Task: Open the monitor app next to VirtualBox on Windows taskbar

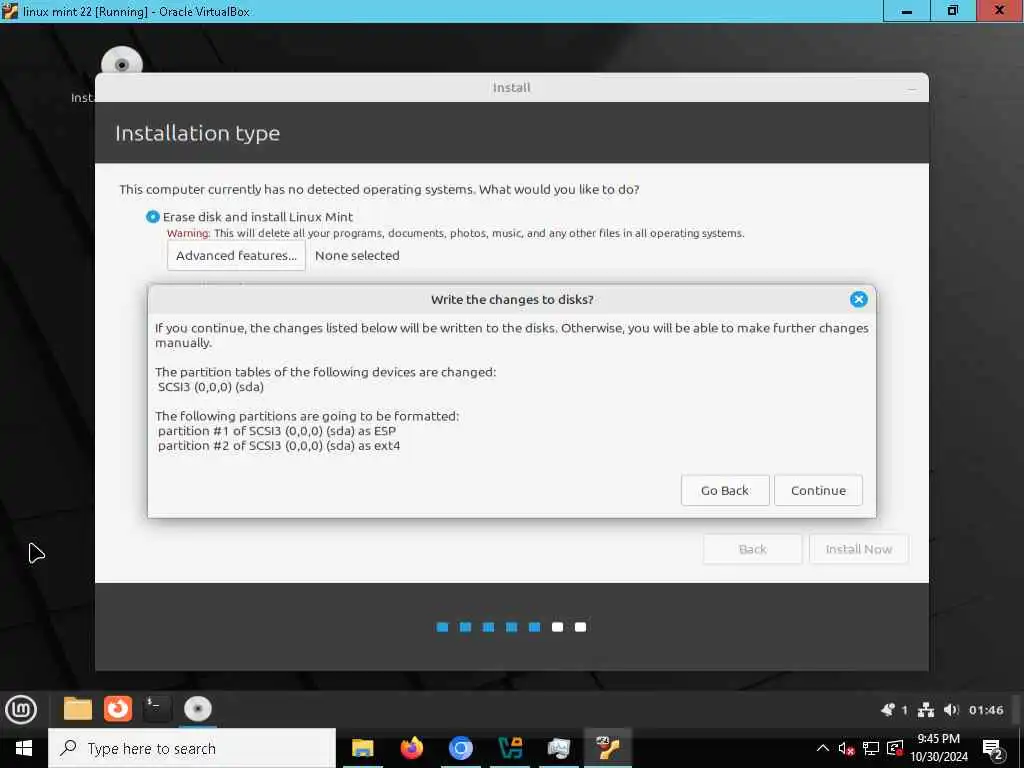Action: click(559, 748)
